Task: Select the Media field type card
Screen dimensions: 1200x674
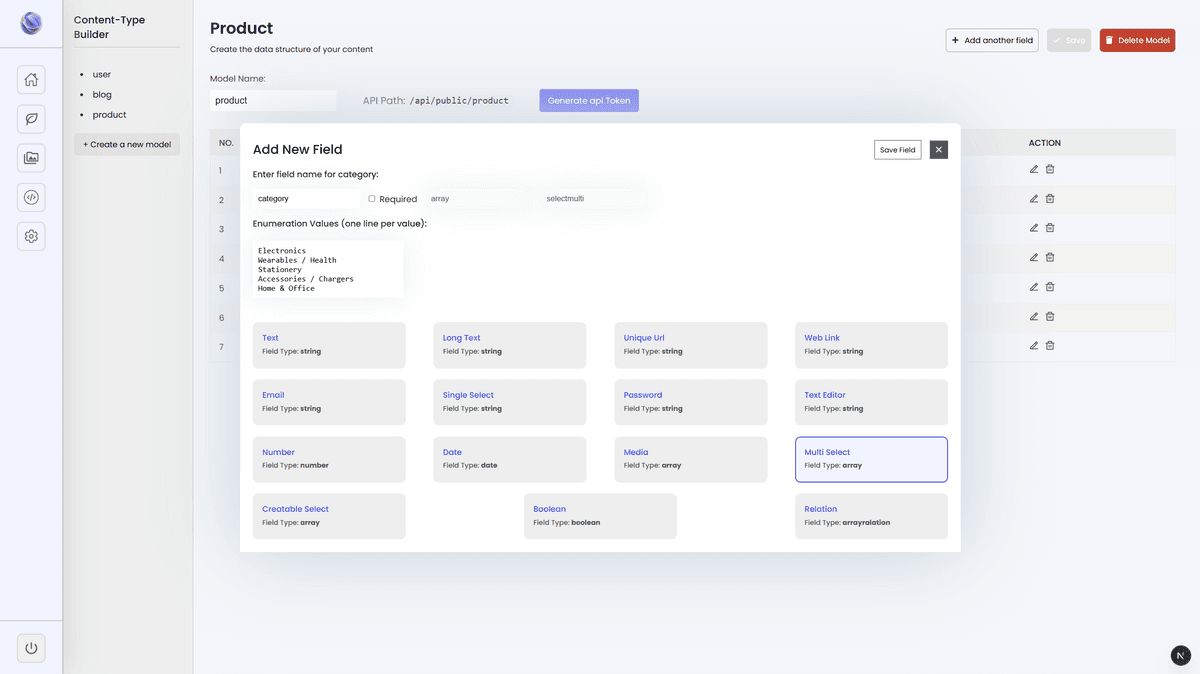Action: click(x=691, y=459)
